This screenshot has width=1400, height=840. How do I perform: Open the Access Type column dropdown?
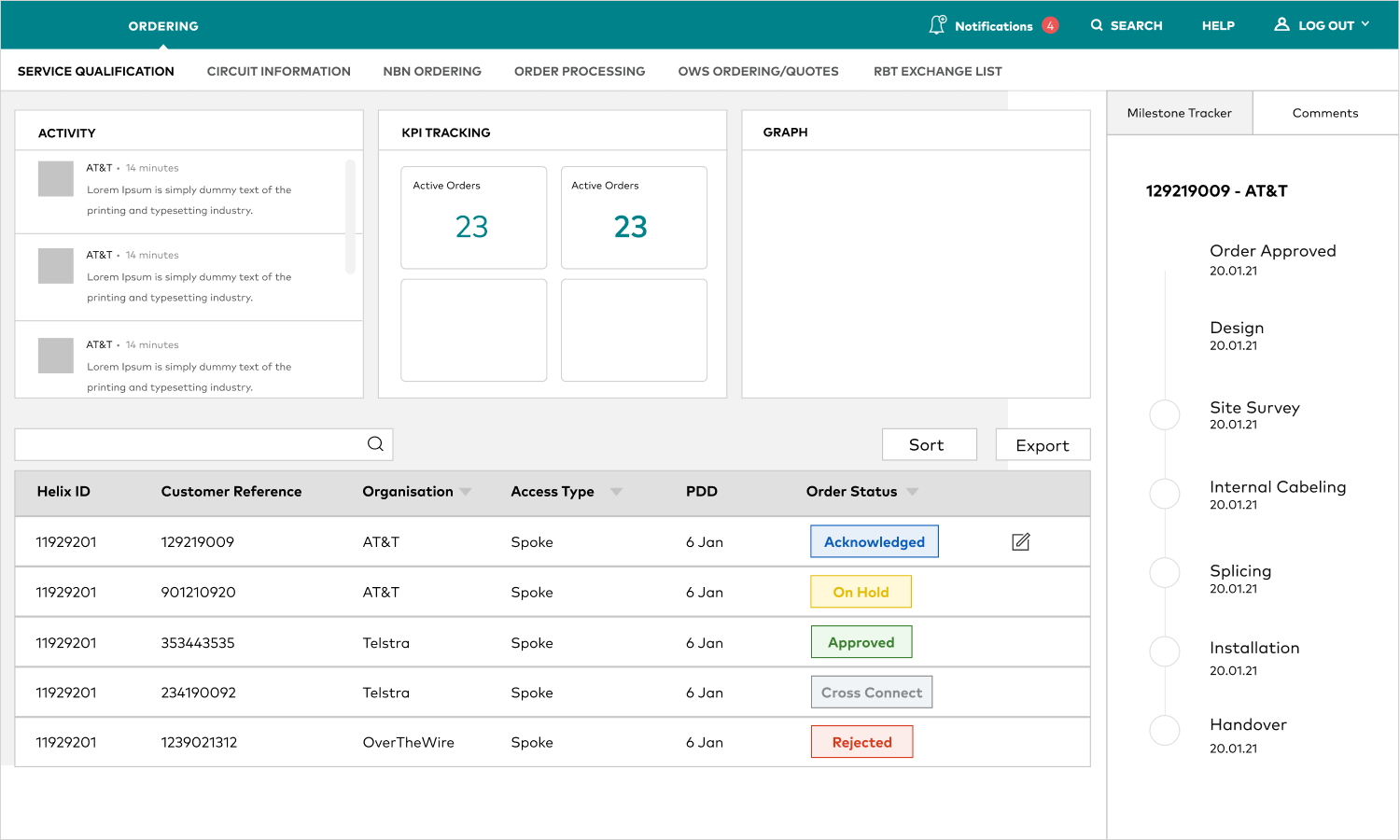point(616,492)
